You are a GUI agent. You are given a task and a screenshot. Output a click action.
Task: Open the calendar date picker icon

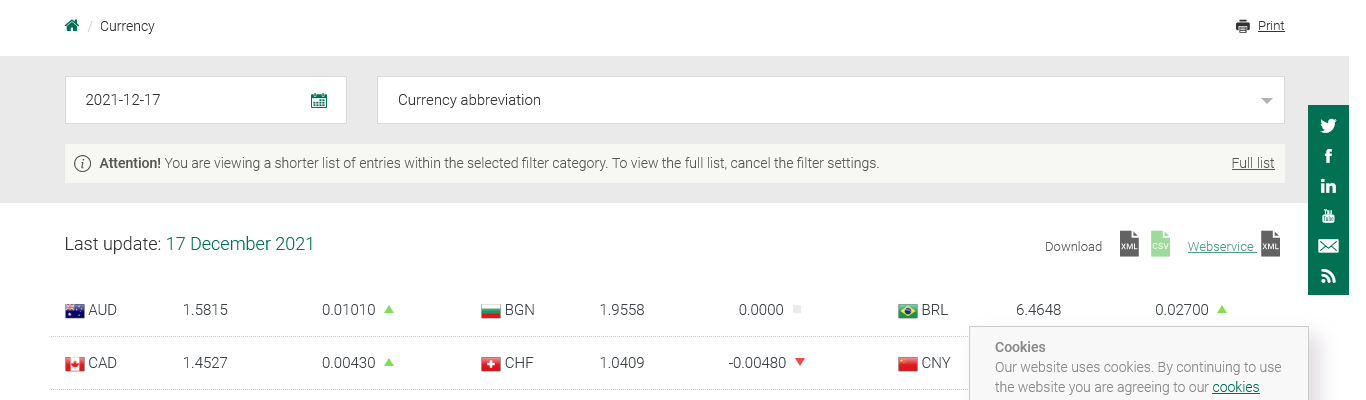point(319,100)
